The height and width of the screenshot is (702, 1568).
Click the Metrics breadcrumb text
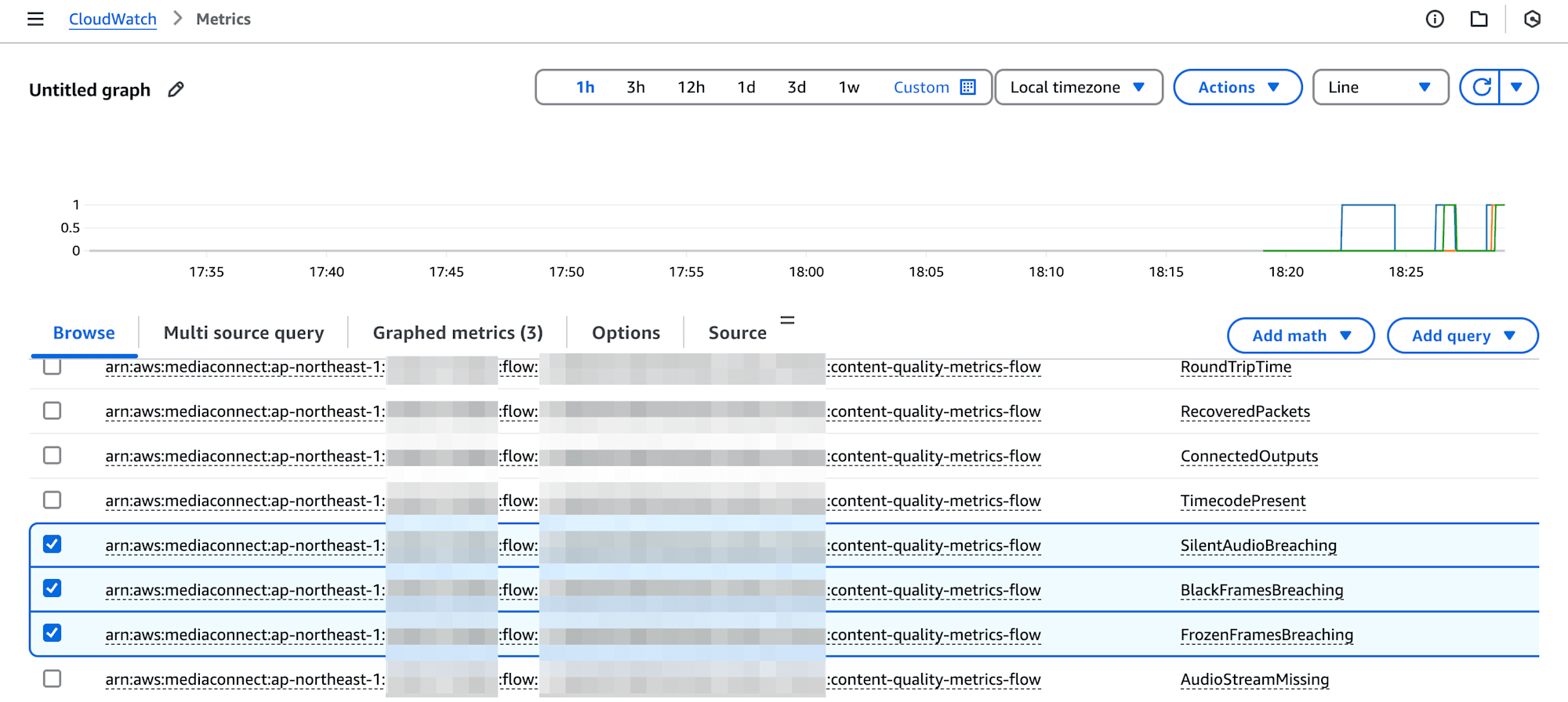coord(223,19)
